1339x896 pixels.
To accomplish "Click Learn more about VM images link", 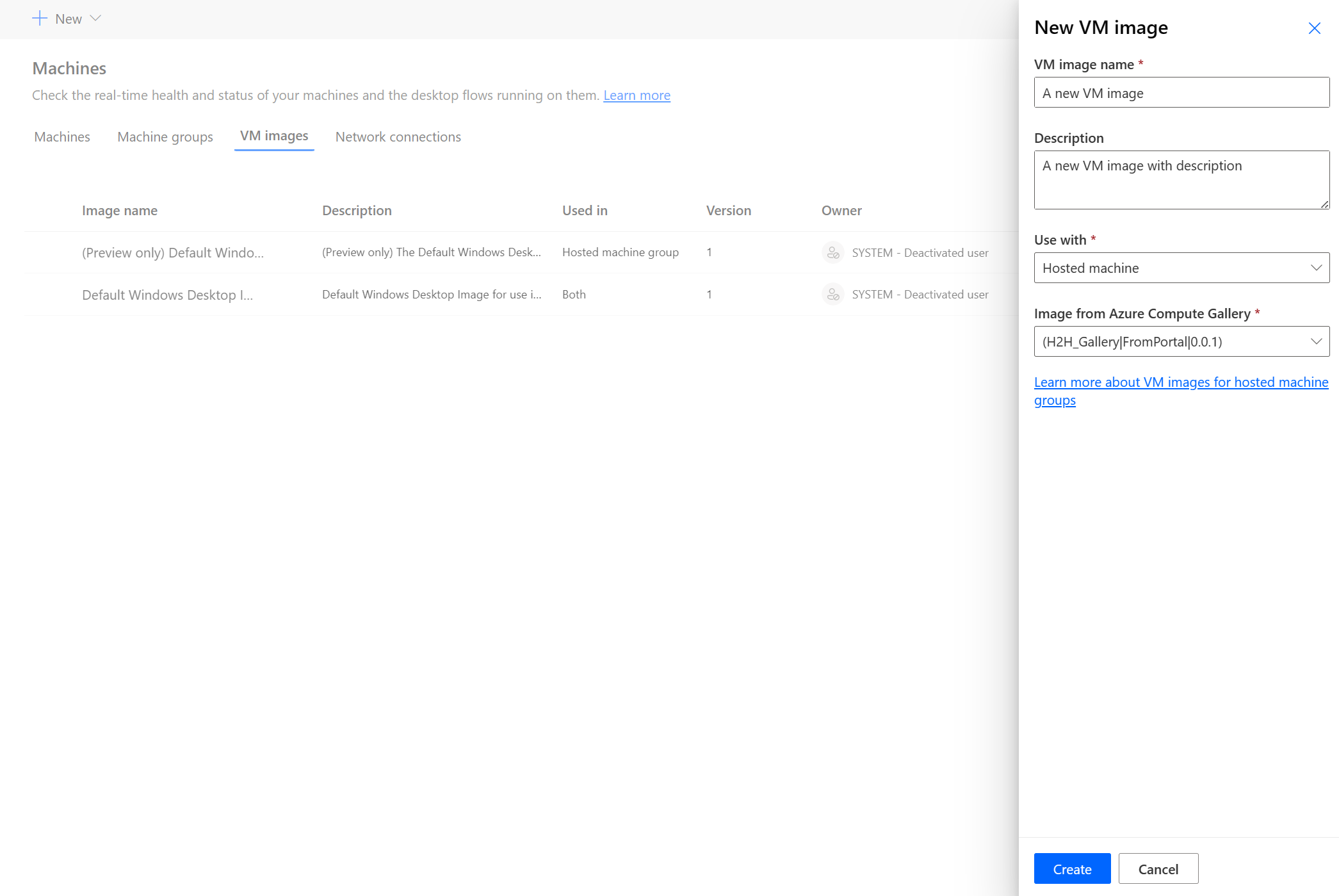I will pyautogui.click(x=1181, y=391).
